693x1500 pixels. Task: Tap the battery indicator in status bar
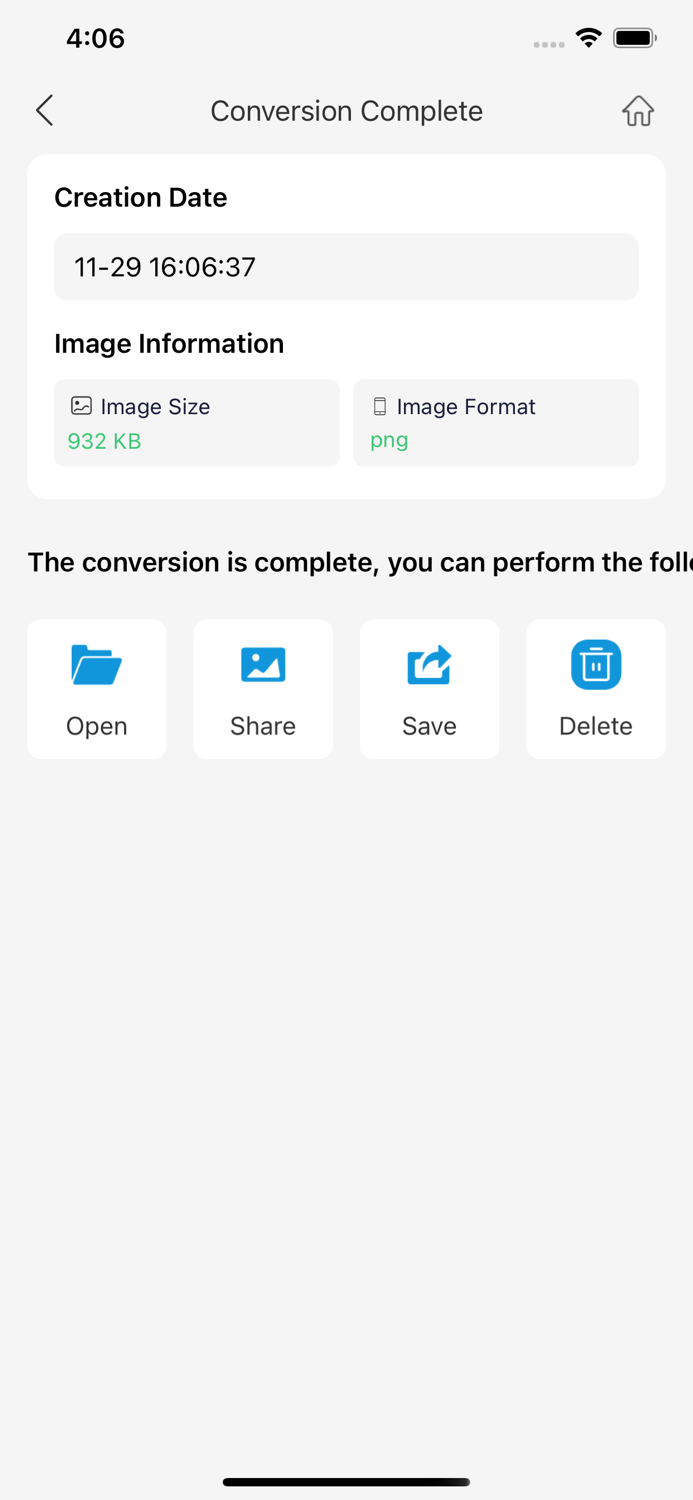pyautogui.click(x=635, y=37)
